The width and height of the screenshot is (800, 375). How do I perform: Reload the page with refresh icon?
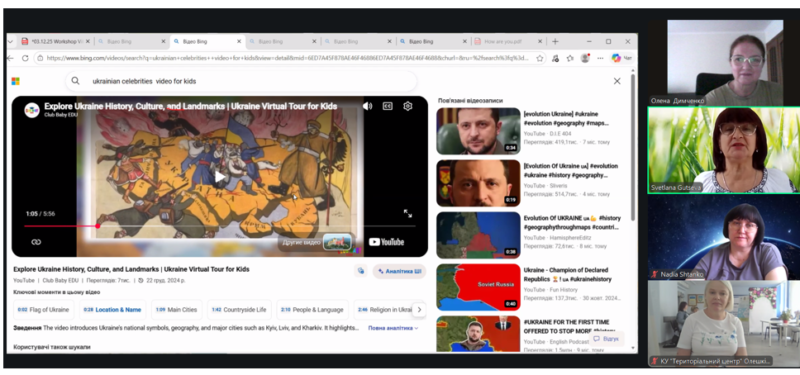tap(25, 58)
